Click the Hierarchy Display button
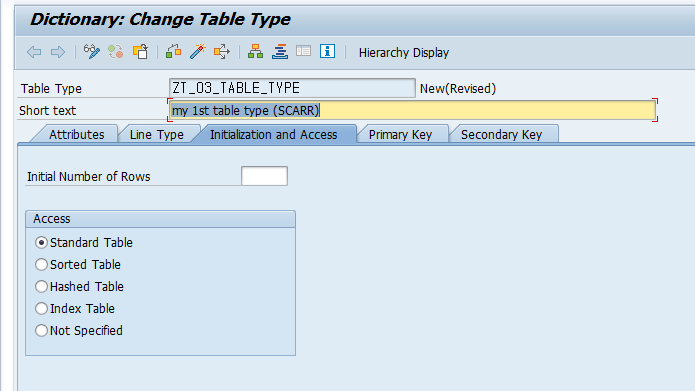 (404, 53)
